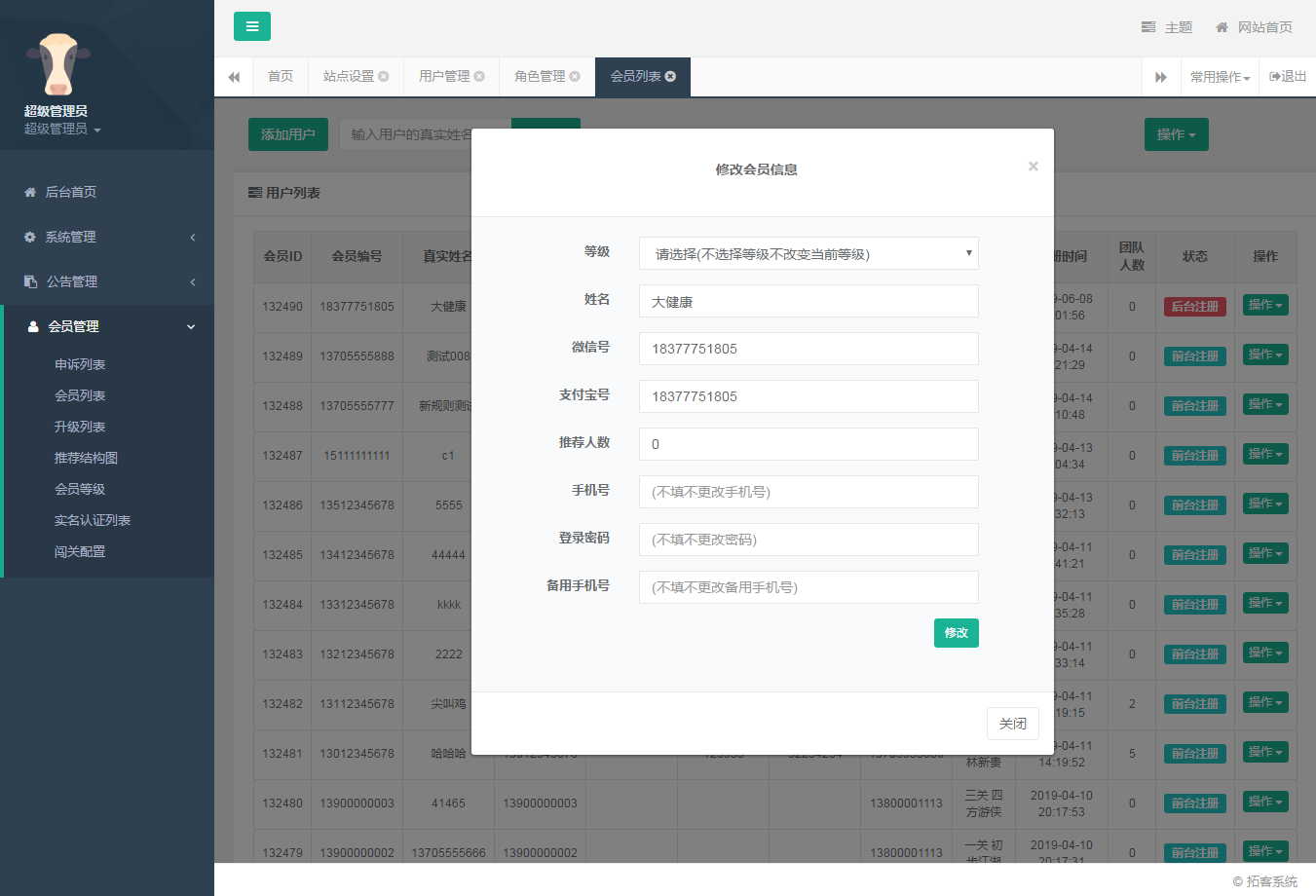1316x896 pixels.
Task: Open the 主题 theme selector icon
Action: point(1147,27)
